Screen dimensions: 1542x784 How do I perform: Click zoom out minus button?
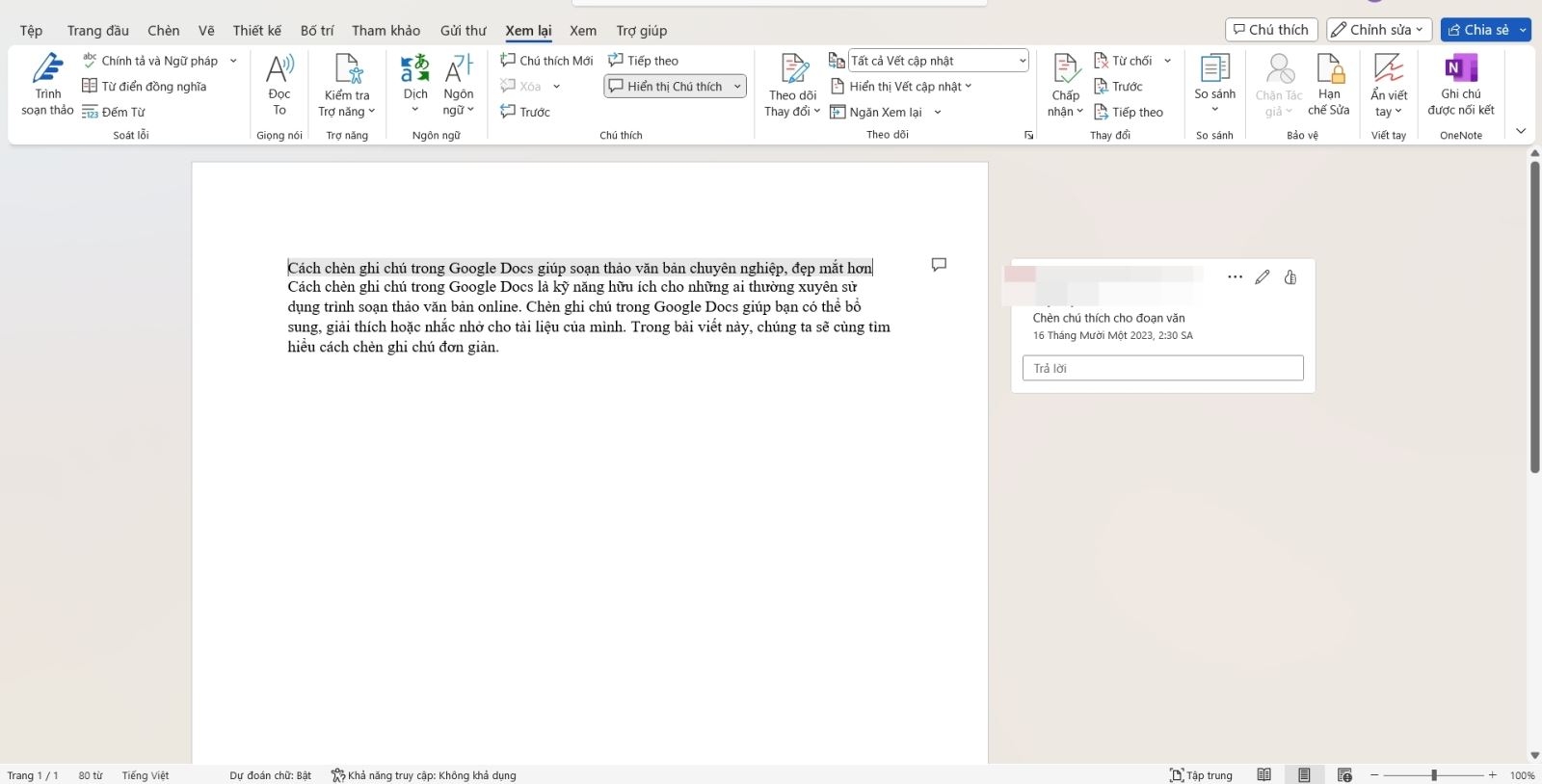click(1374, 775)
